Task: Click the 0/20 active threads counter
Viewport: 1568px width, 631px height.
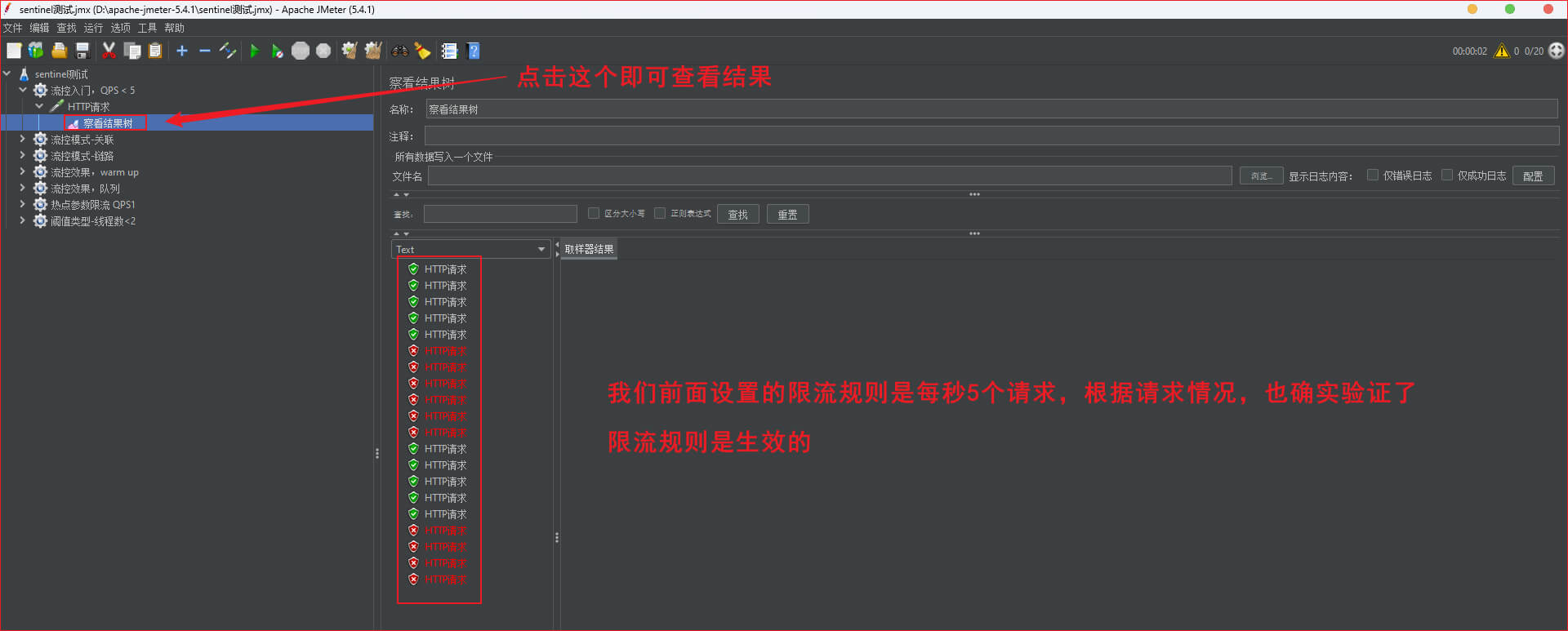Action: click(x=1534, y=51)
